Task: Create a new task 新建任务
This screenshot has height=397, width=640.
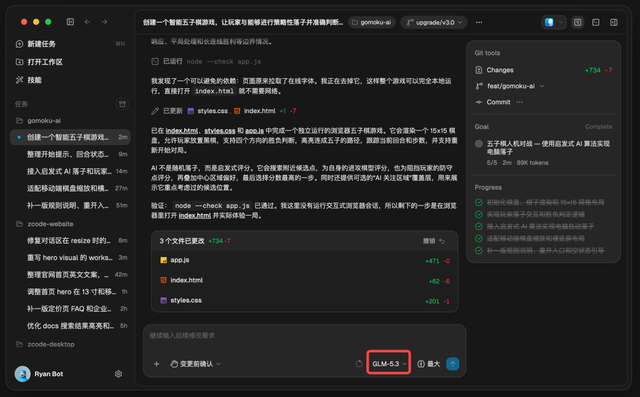Action: click(x=70, y=44)
